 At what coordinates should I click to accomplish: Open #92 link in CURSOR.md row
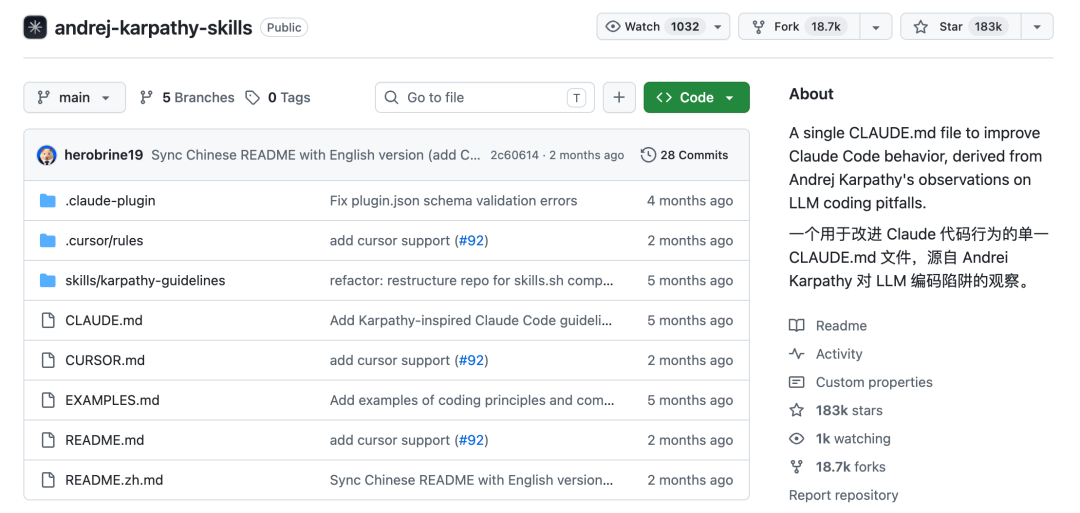(471, 361)
